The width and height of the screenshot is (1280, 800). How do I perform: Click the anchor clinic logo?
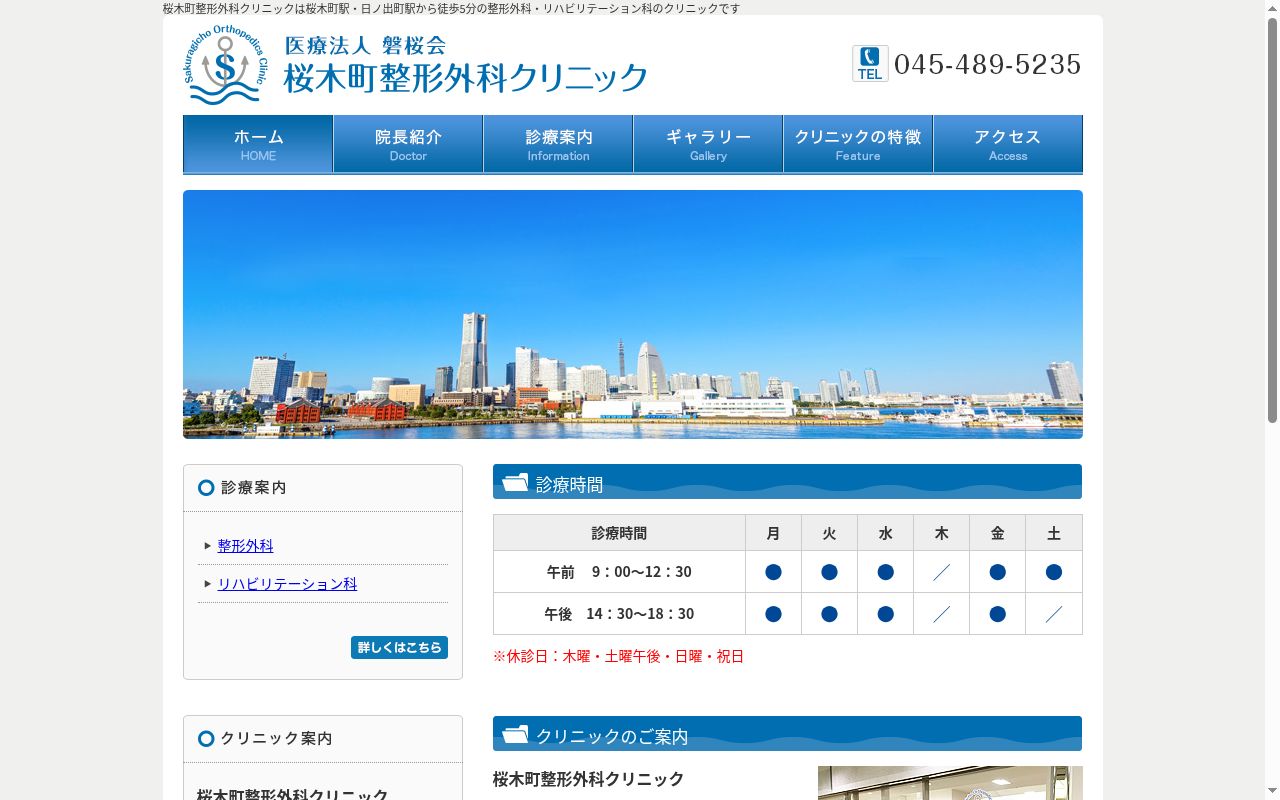tap(225, 65)
